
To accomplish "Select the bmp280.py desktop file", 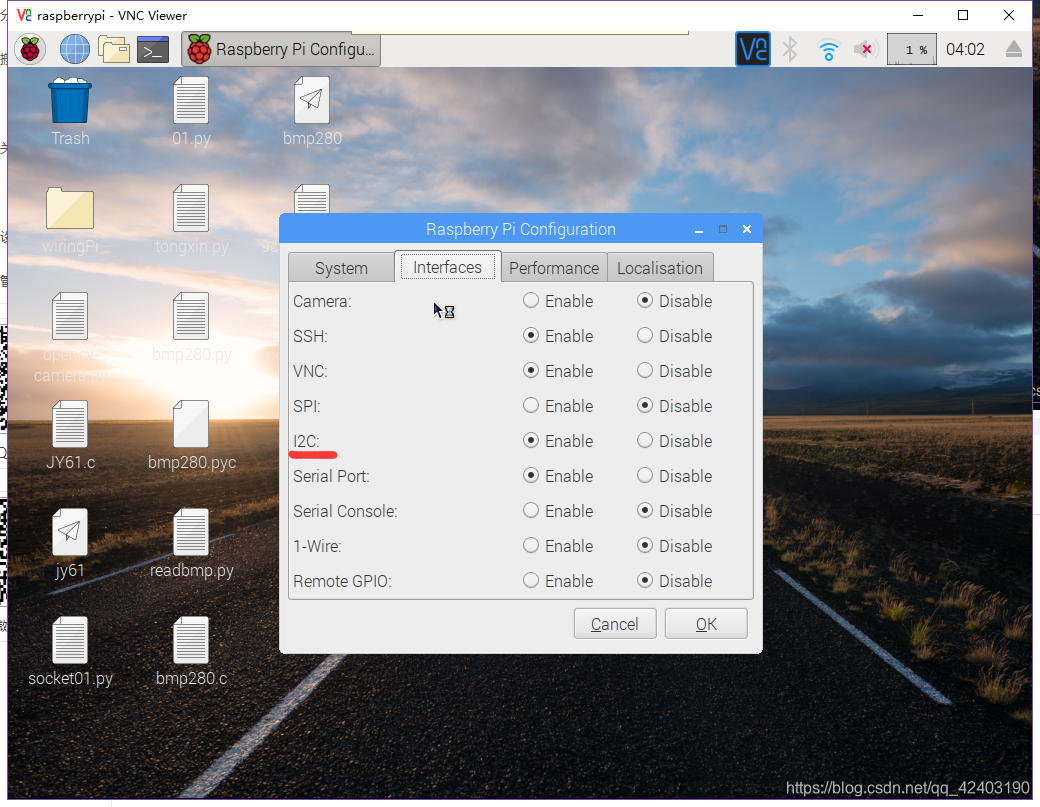I will pyautogui.click(x=191, y=328).
